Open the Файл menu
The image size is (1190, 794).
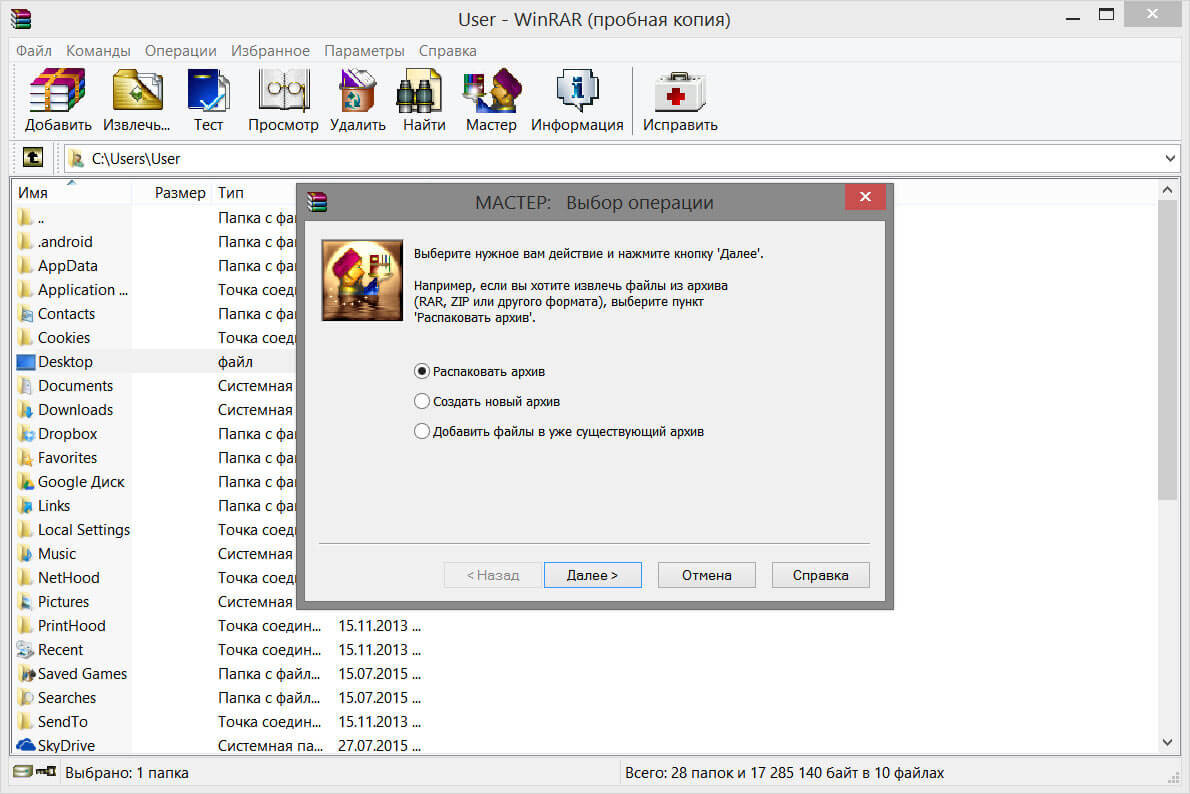[x=34, y=51]
